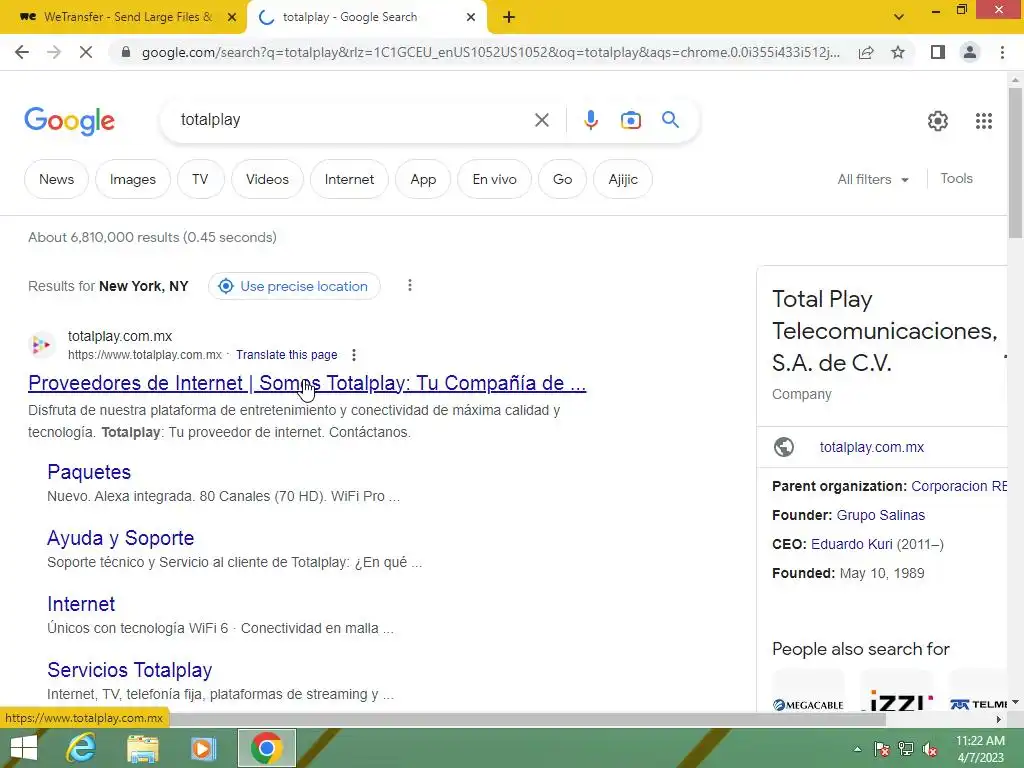Select the Internet filter chip

click(349, 179)
